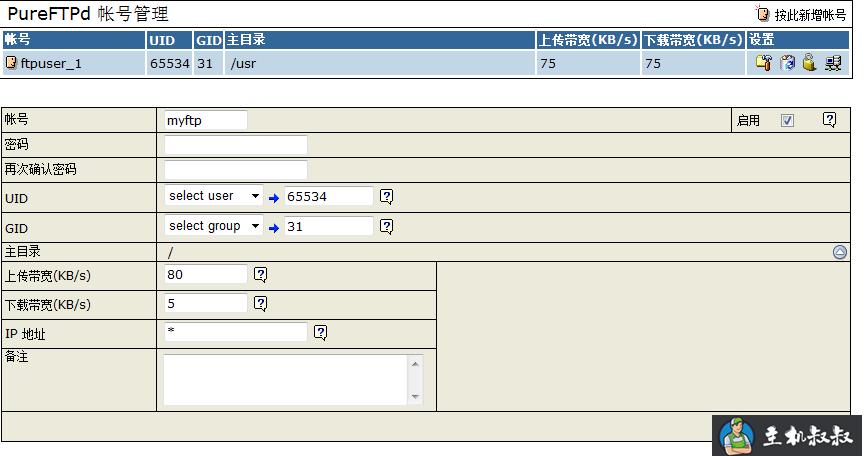Click the 备注 textarea scroll up arrow
Viewport: 867px width, 456px height.
click(x=415, y=364)
